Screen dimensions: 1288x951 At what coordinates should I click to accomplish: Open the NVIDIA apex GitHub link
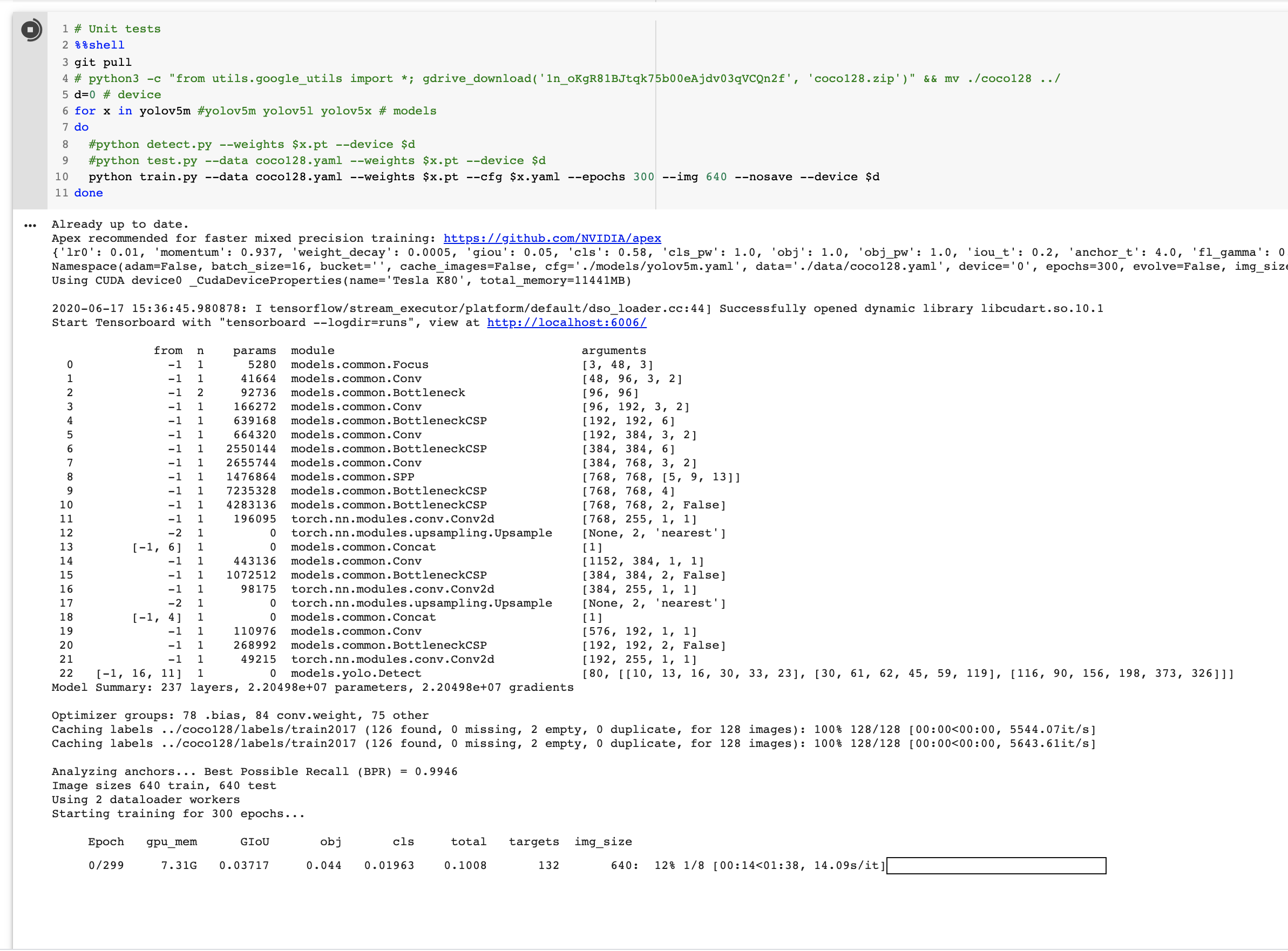(552, 237)
